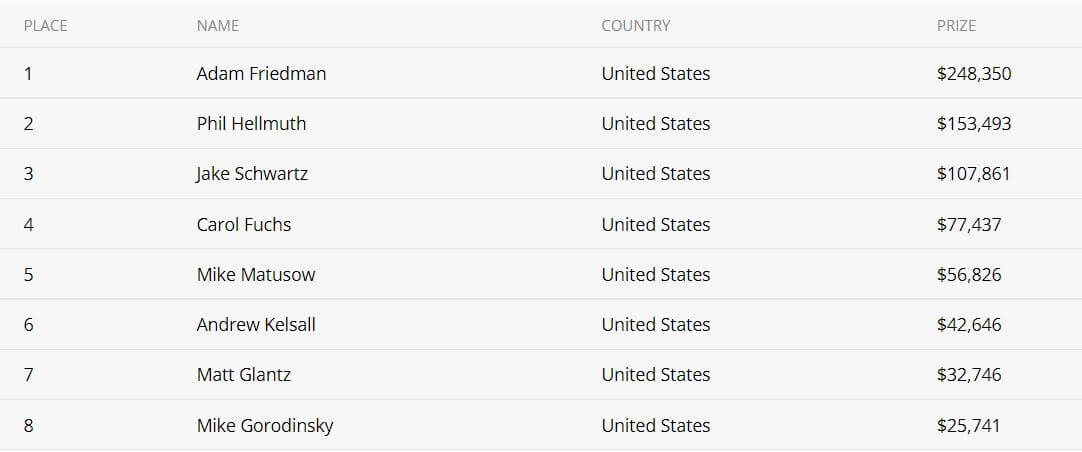1082x452 pixels.
Task: Click the $248,350 first place prize
Action: [x=974, y=74]
